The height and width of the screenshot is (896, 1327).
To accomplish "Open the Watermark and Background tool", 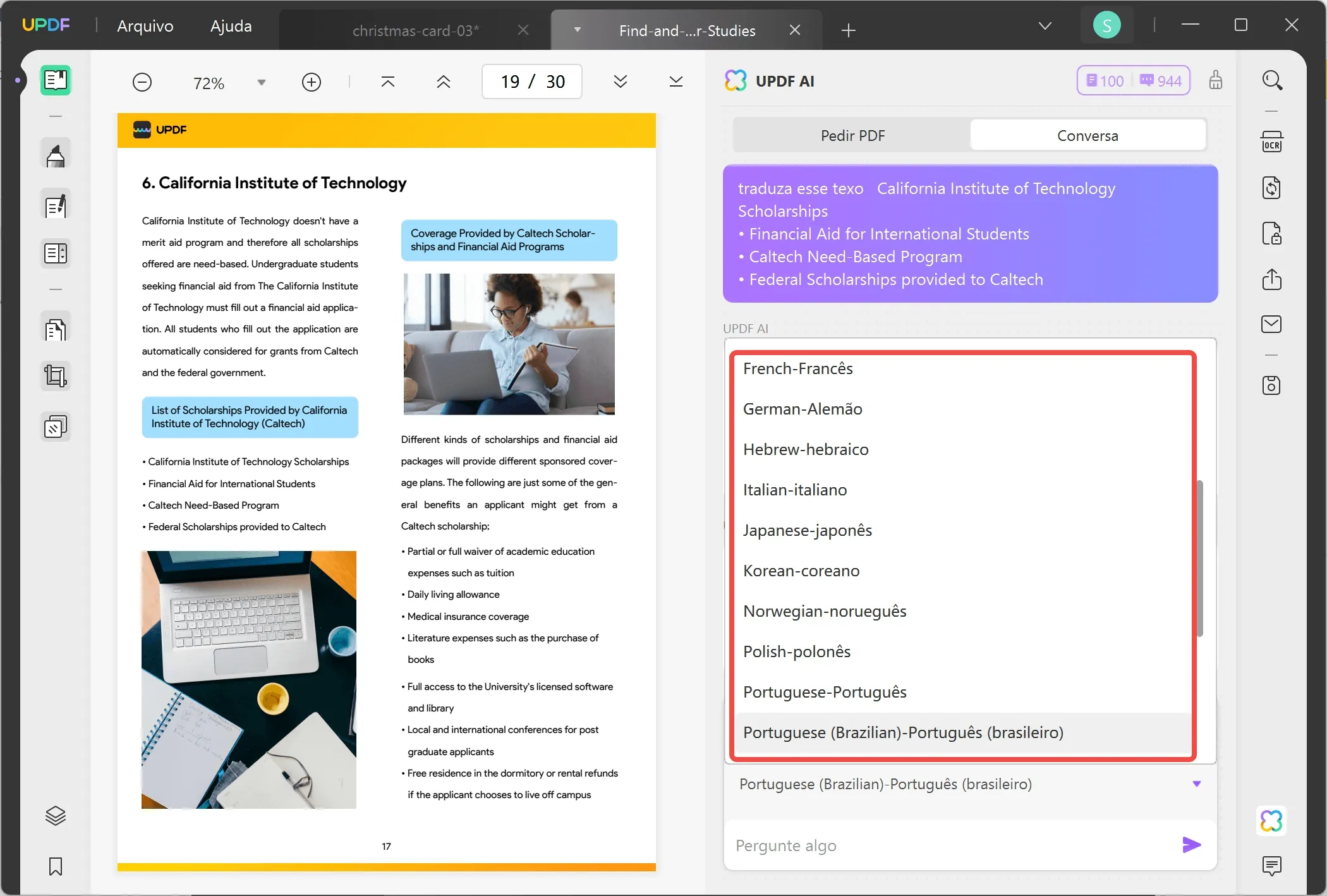I will [x=56, y=427].
